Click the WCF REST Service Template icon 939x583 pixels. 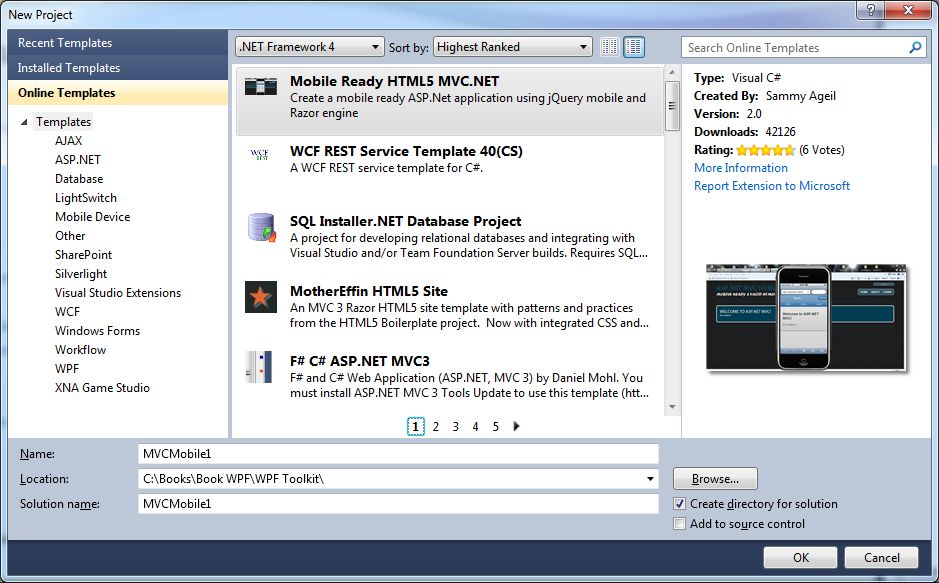point(258,152)
